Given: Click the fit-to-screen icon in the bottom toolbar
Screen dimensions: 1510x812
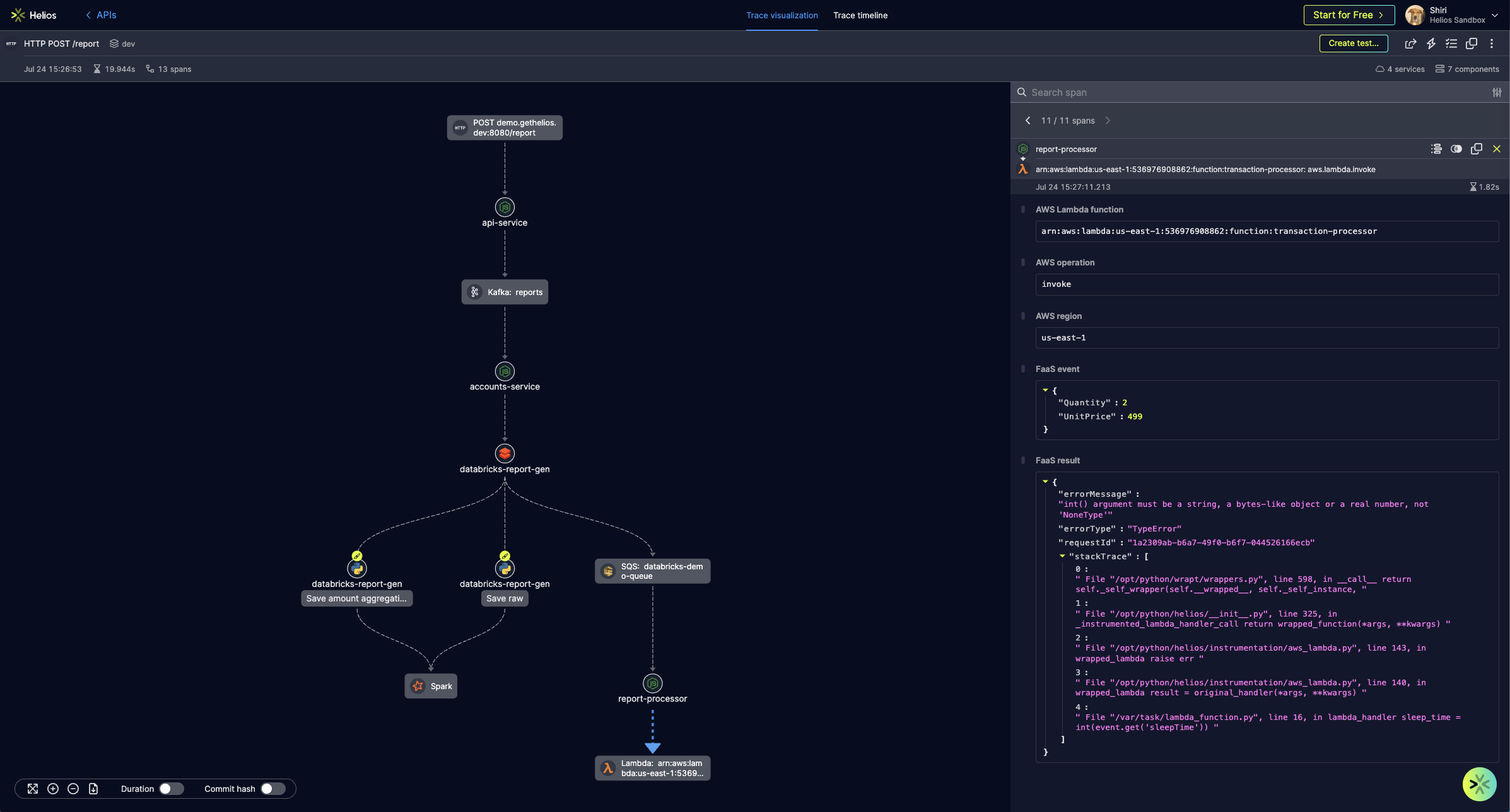Looking at the screenshot, I should [33, 789].
